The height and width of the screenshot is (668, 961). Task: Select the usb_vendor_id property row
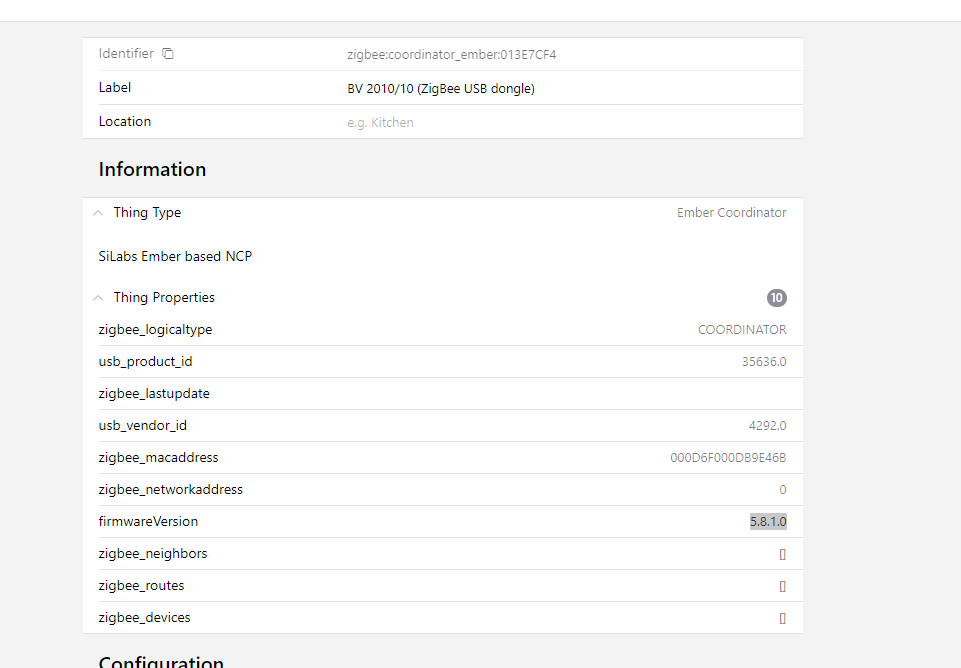pyautogui.click(x=442, y=426)
